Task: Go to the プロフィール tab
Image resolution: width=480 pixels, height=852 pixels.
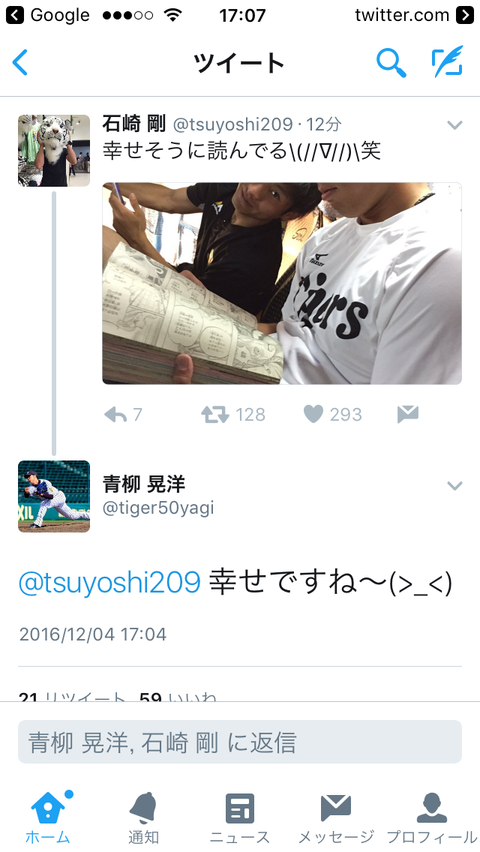Action: coord(432,818)
